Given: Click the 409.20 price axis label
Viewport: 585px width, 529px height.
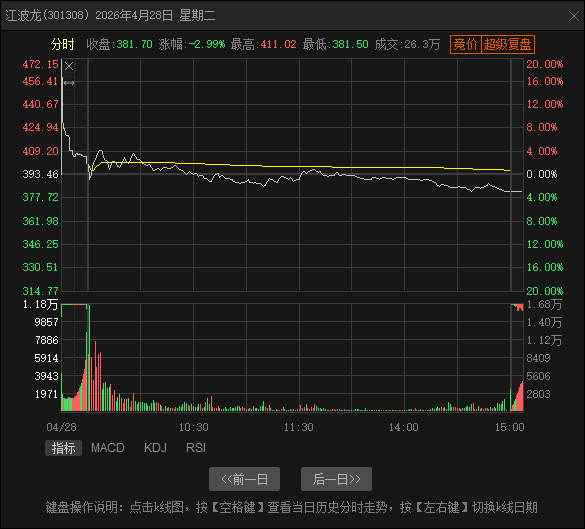Looking at the screenshot, I should [41, 151].
